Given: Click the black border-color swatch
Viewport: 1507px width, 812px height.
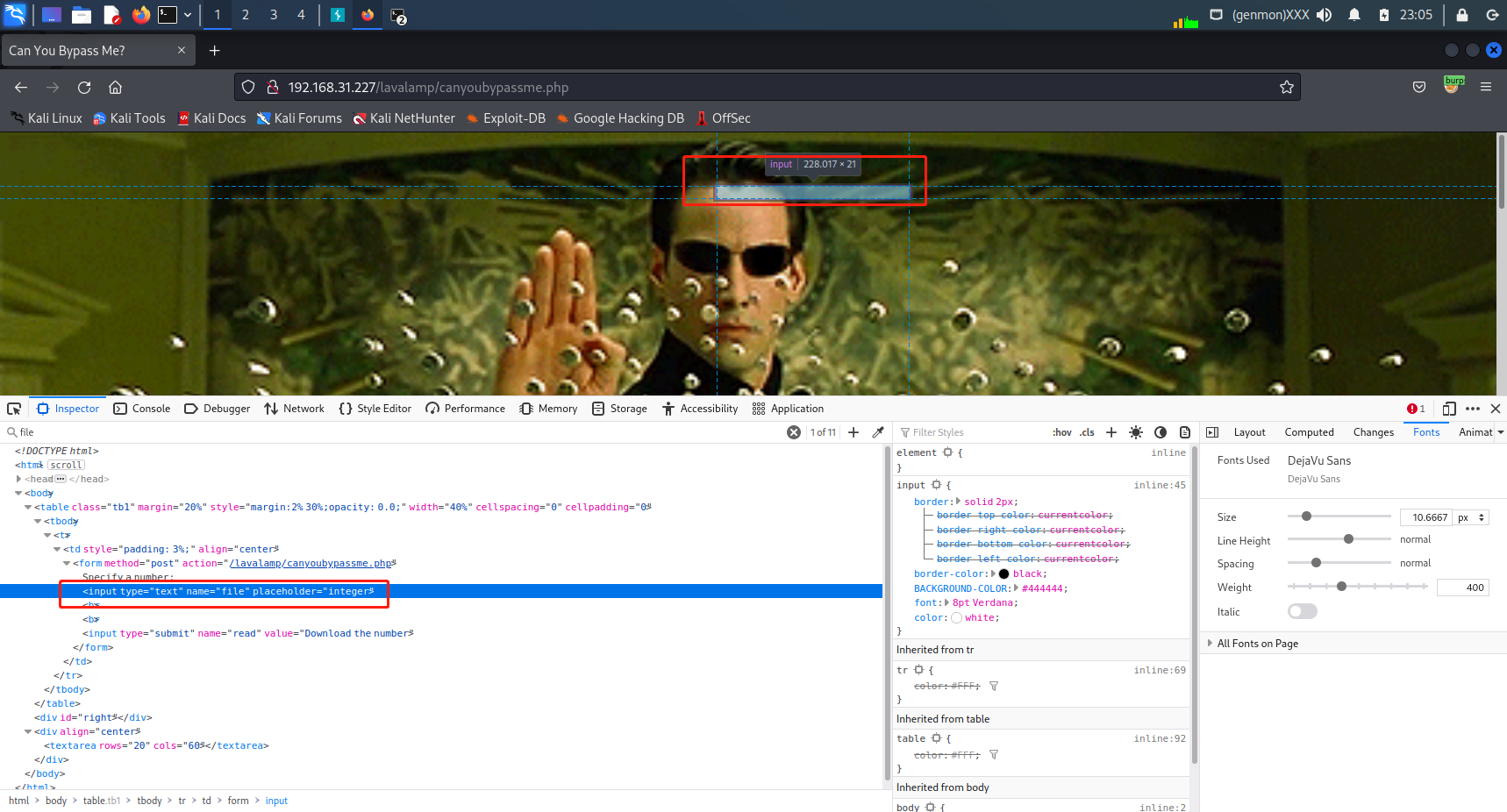Looking at the screenshot, I should pyautogui.click(x=1003, y=573).
